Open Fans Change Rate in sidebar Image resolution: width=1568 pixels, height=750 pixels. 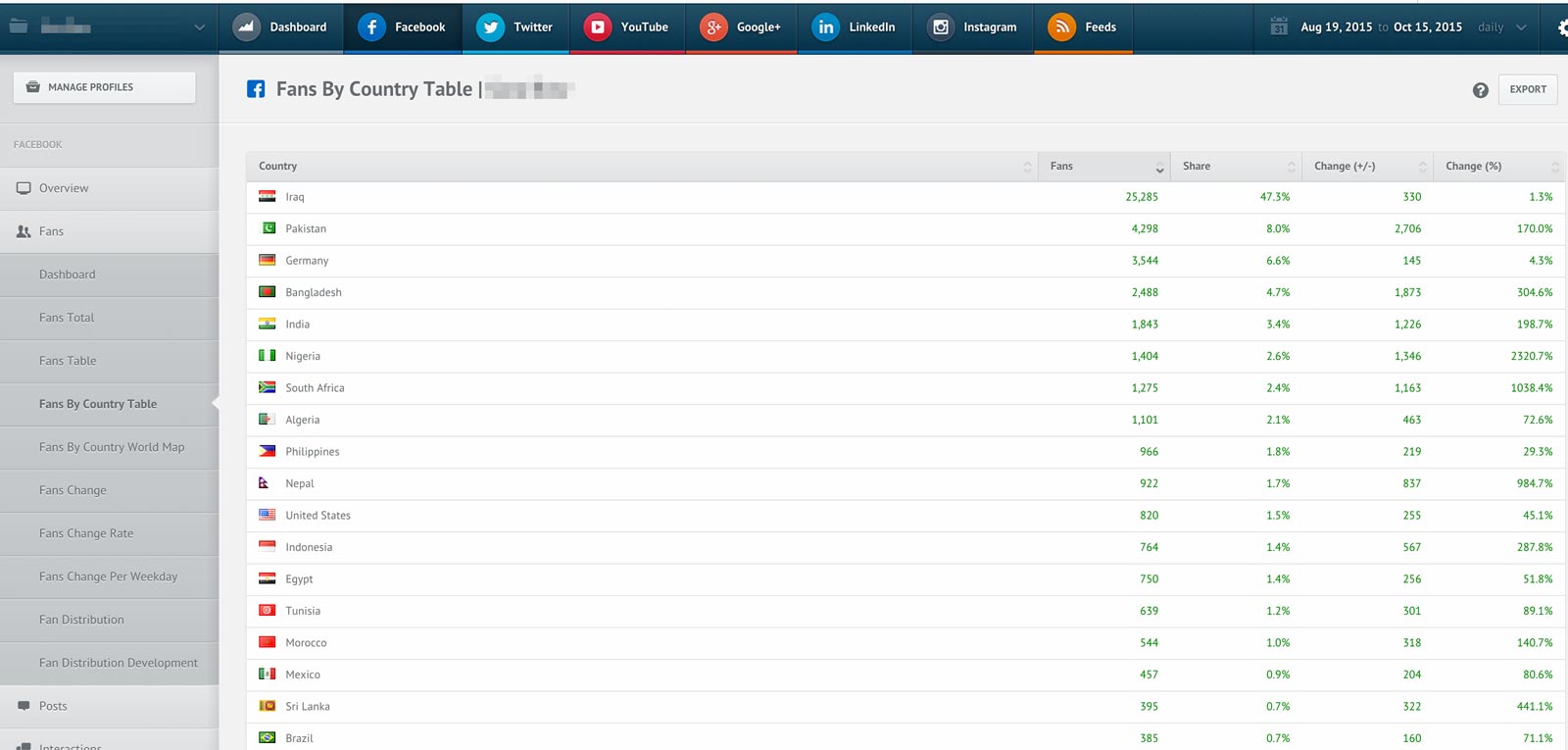tap(86, 533)
